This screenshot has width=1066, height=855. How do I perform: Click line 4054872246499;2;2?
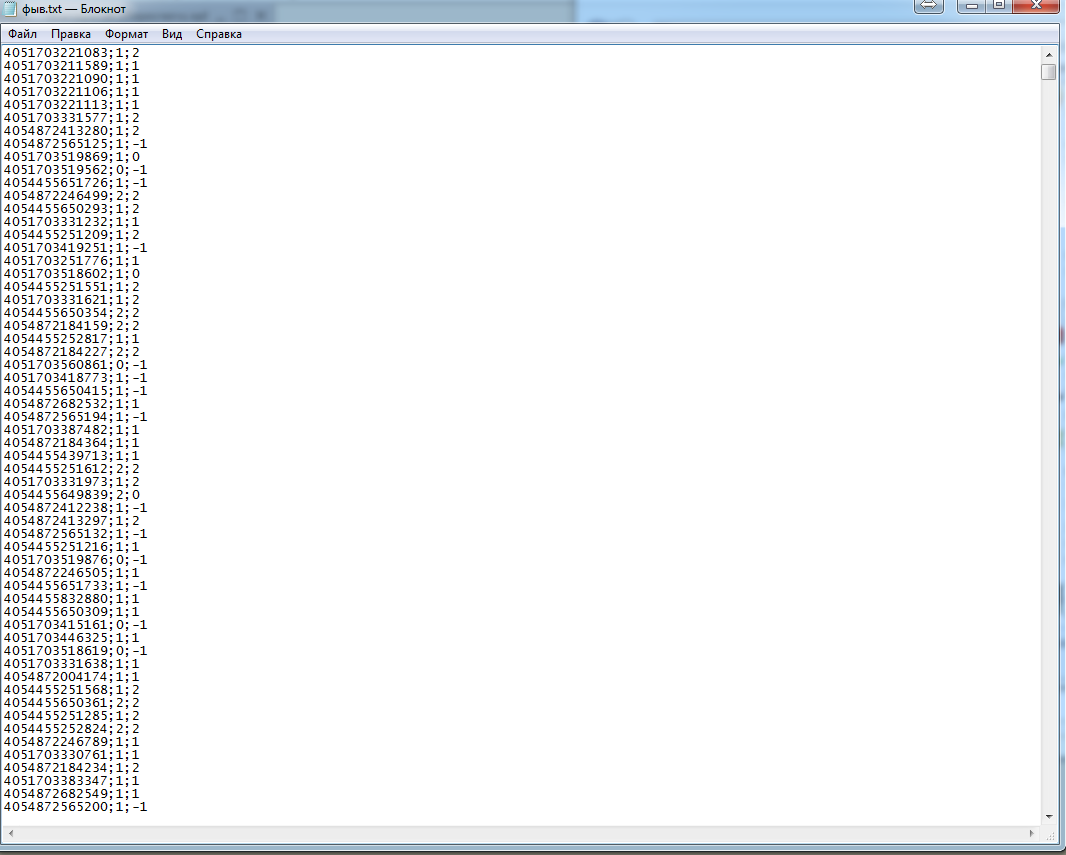point(71,196)
